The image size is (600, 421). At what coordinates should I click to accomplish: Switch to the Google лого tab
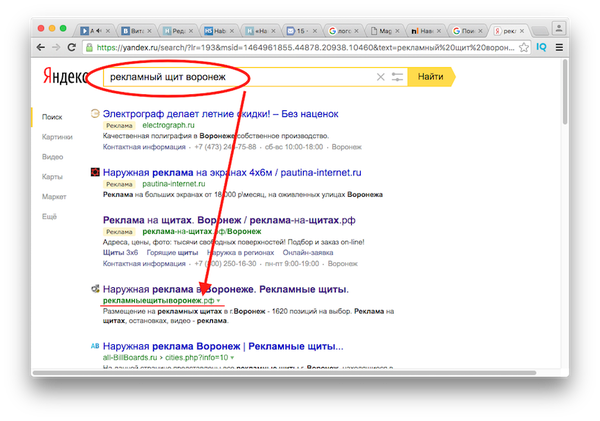click(x=342, y=31)
